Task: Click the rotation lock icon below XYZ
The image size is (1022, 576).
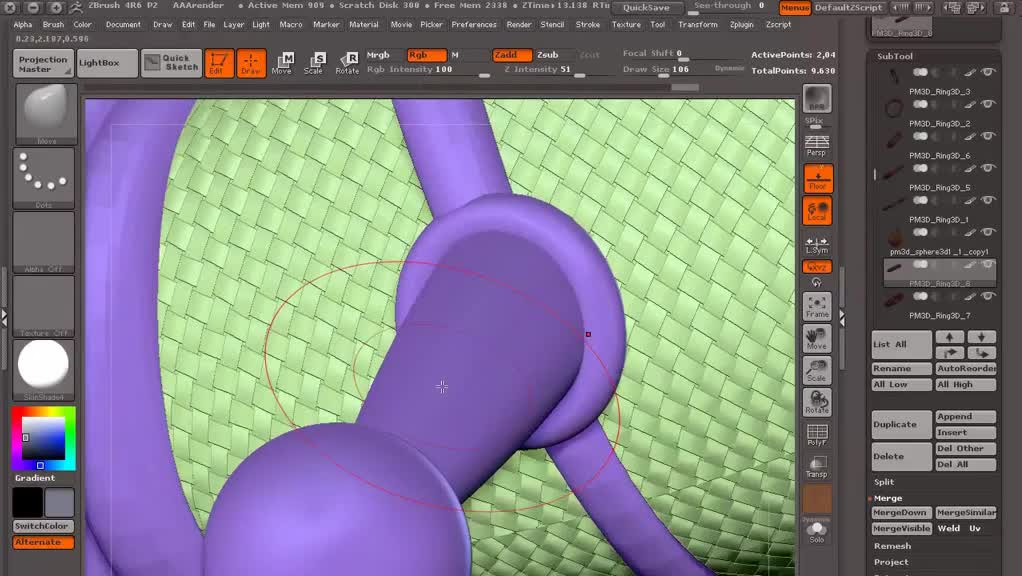Action: (x=817, y=283)
